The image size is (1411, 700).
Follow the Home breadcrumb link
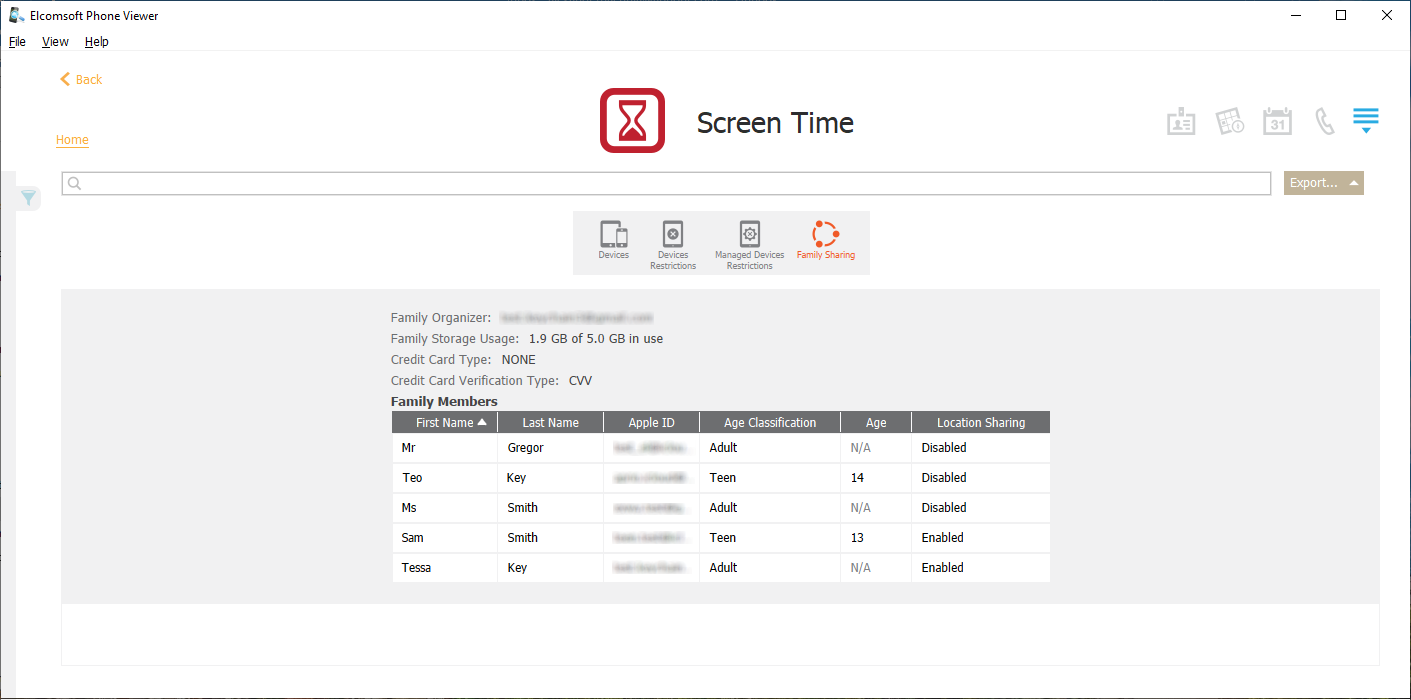tap(72, 140)
